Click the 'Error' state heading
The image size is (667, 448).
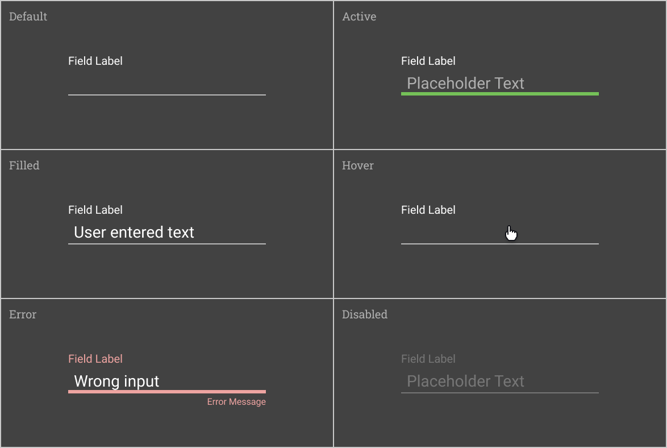pos(23,314)
